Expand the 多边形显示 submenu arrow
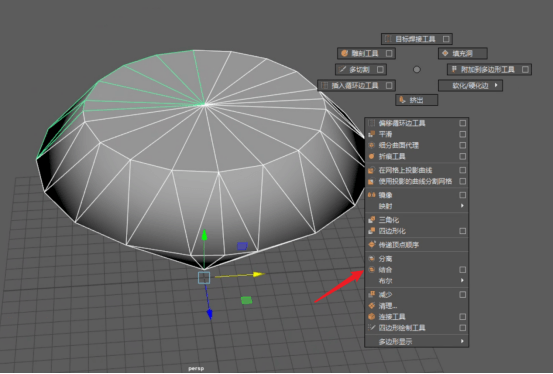The height and width of the screenshot is (374, 553). click(462, 341)
